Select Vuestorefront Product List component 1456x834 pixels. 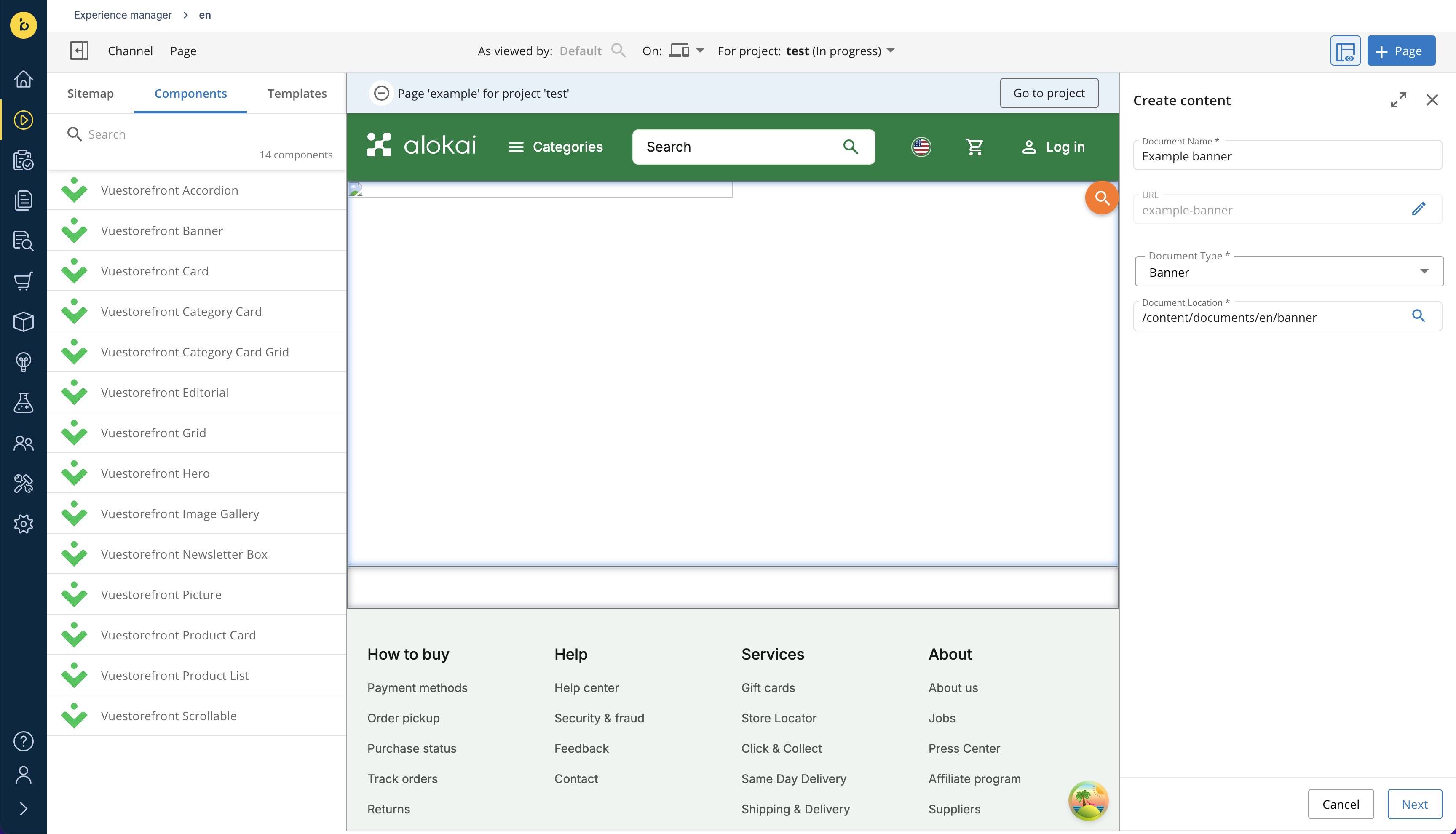click(x=197, y=675)
